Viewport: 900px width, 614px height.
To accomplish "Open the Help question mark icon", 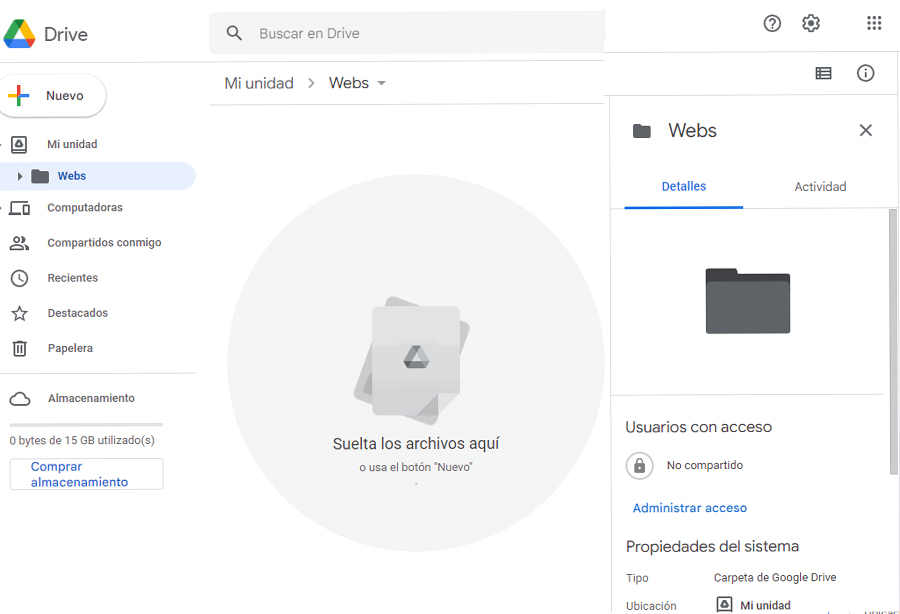I will 772,24.
